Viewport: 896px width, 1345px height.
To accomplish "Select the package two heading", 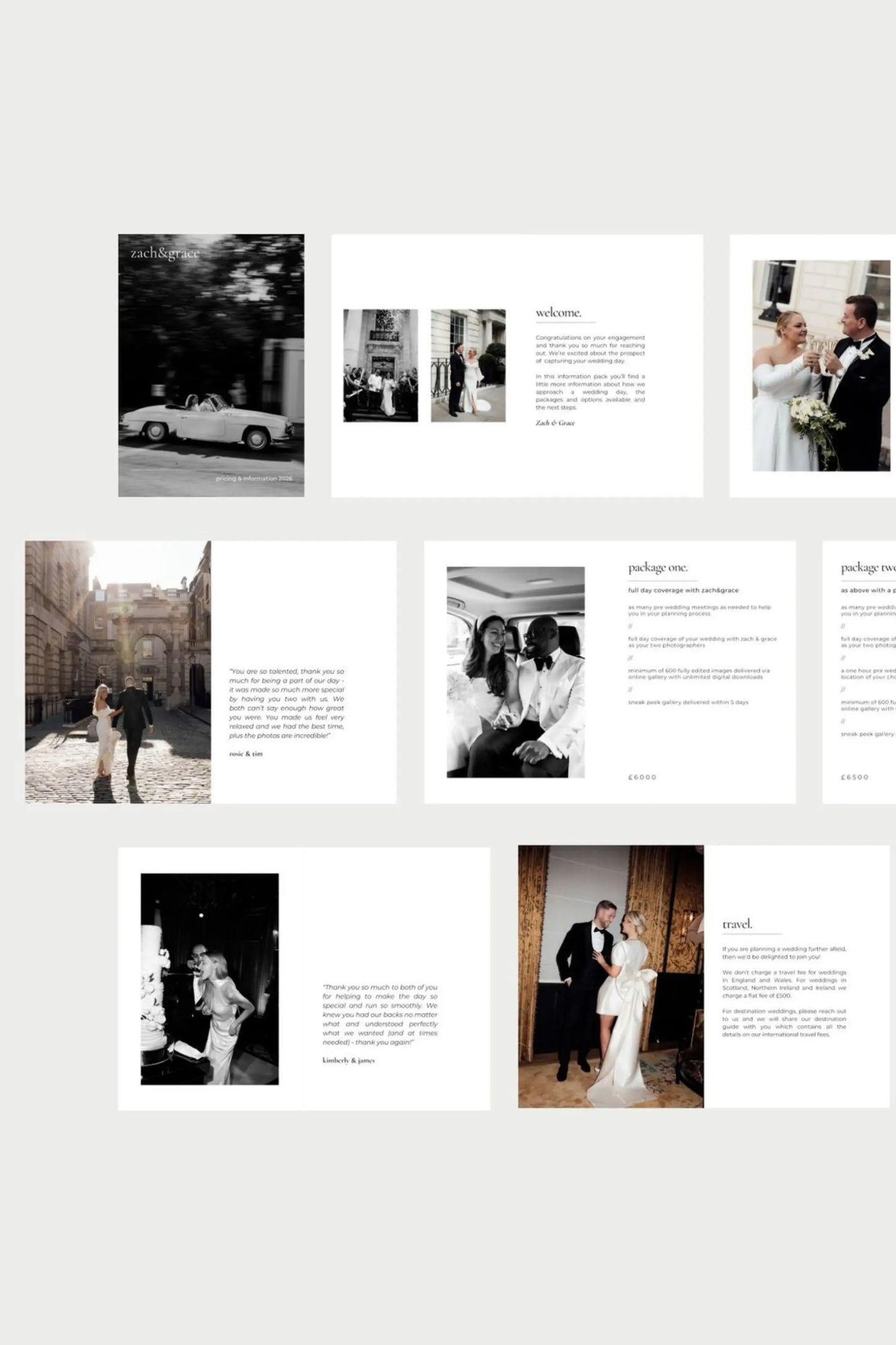I will [868, 568].
